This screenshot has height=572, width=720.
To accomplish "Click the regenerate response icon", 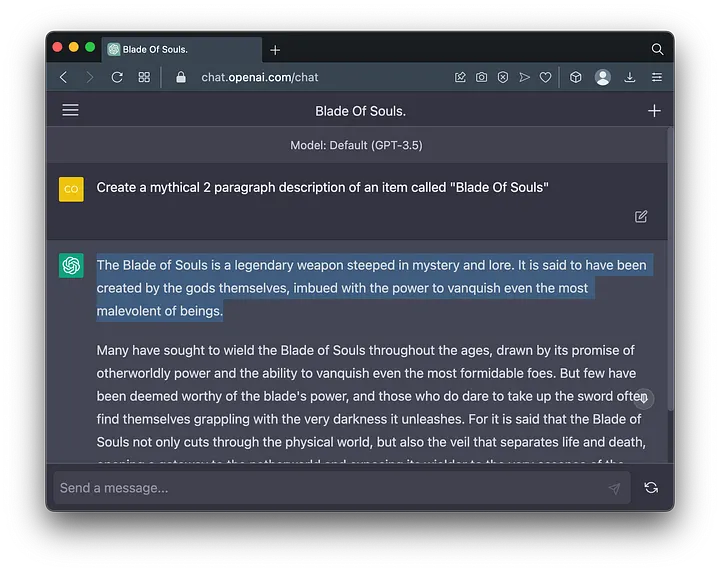I will (x=651, y=488).
